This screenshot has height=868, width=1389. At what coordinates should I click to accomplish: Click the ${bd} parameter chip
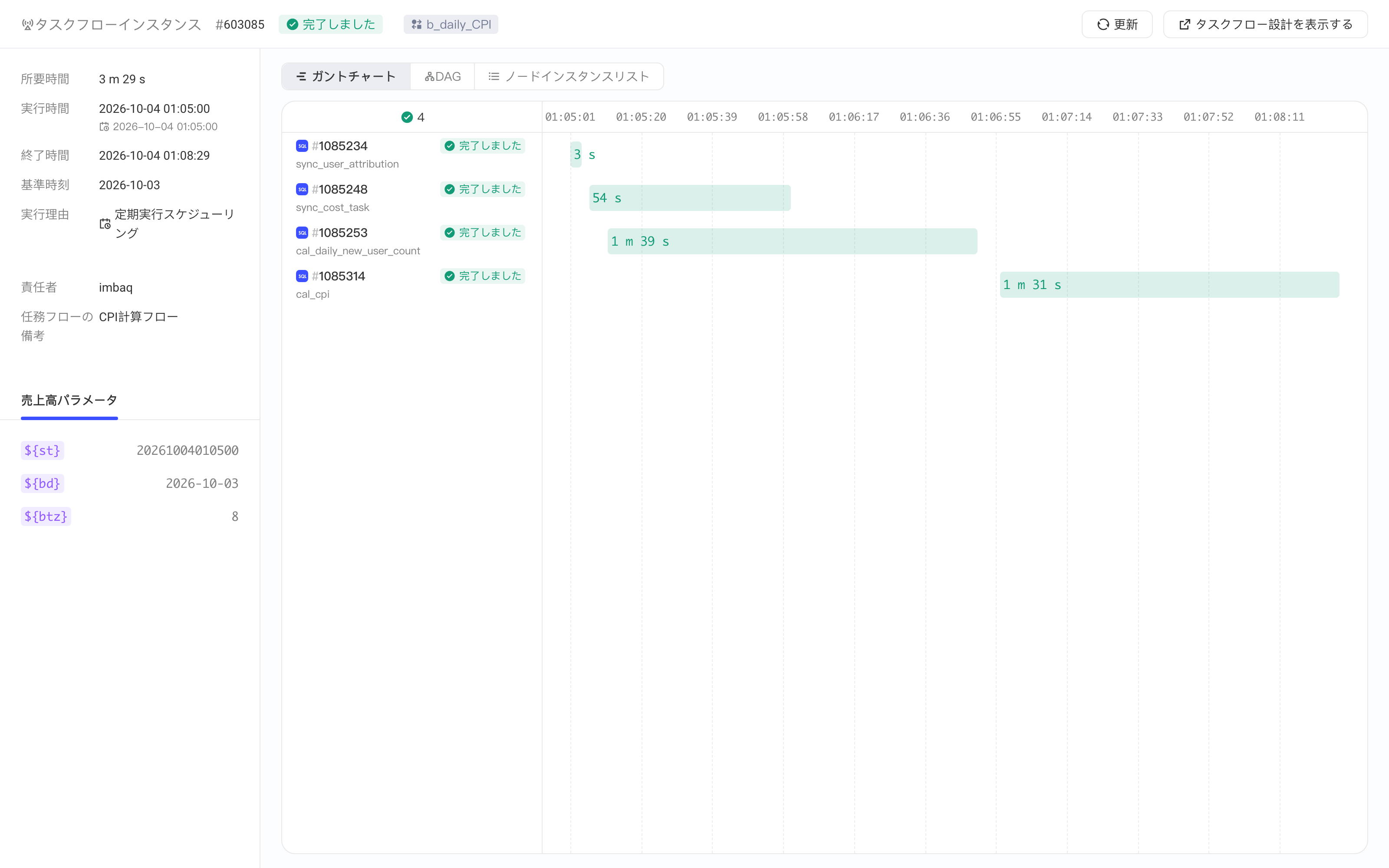pos(43,483)
